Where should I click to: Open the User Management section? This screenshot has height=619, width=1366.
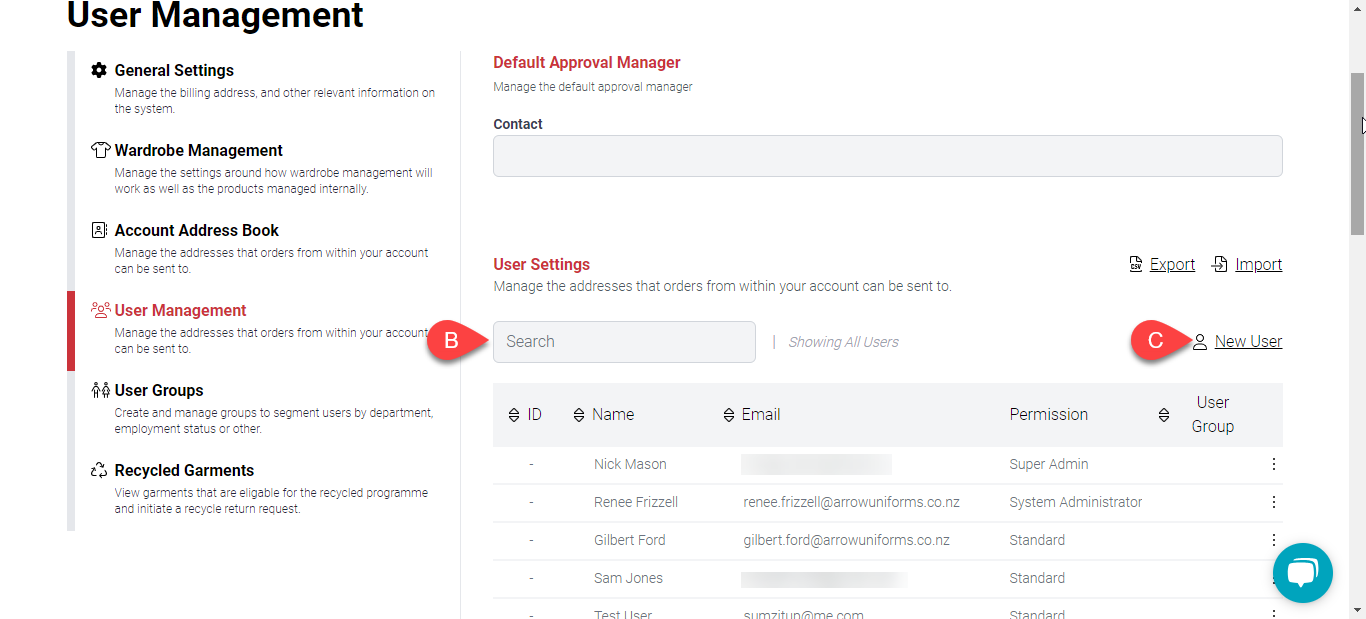pos(181,310)
